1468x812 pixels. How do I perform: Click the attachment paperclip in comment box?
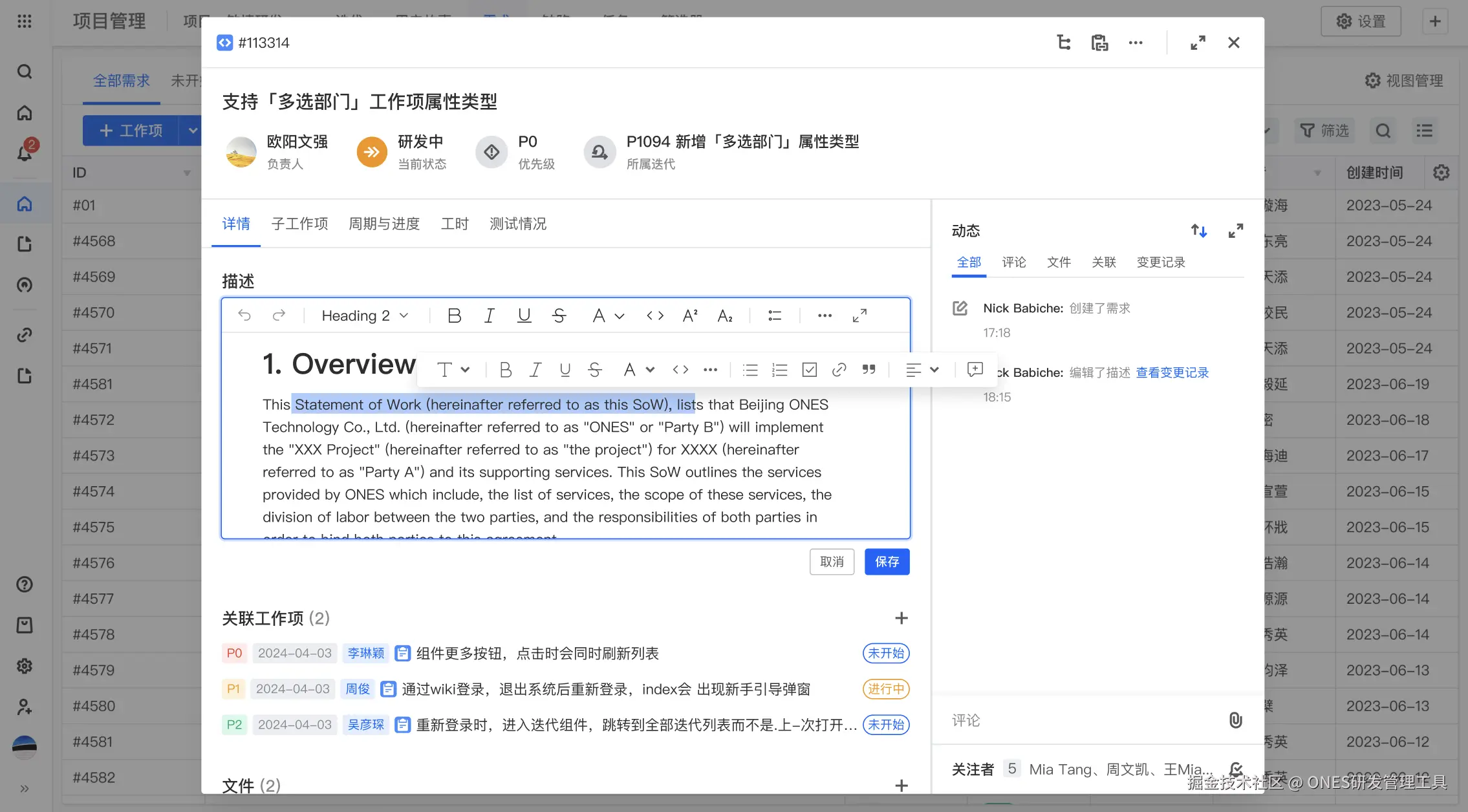click(x=1235, y=720)
